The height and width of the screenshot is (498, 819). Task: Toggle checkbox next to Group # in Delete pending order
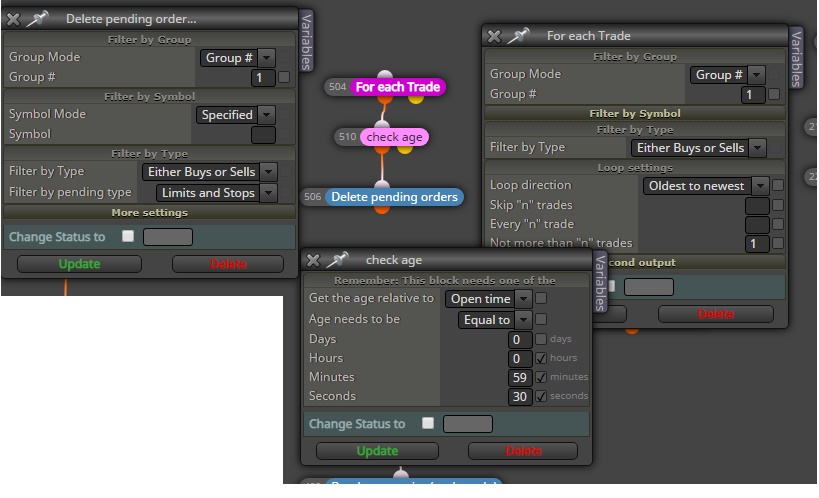[285, 77]
